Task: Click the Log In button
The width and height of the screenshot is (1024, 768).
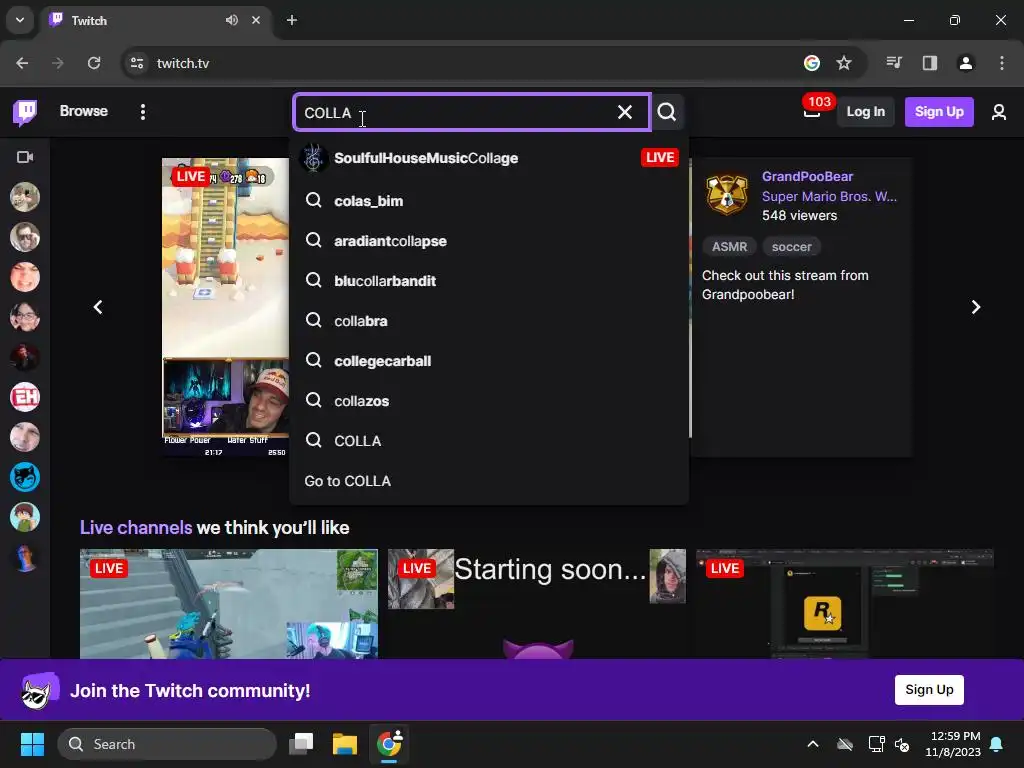Action: coord(865,112)
